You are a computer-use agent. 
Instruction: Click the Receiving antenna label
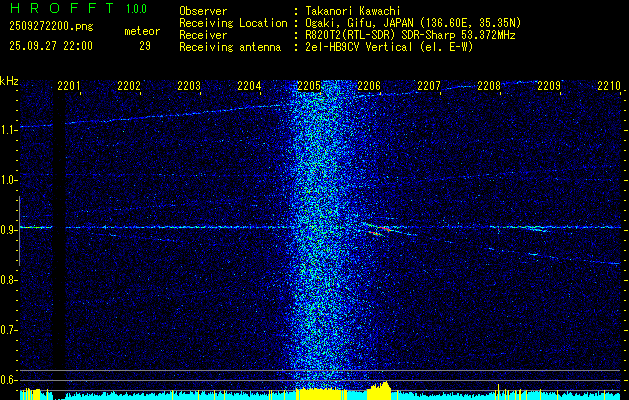(x=230, y=47)
